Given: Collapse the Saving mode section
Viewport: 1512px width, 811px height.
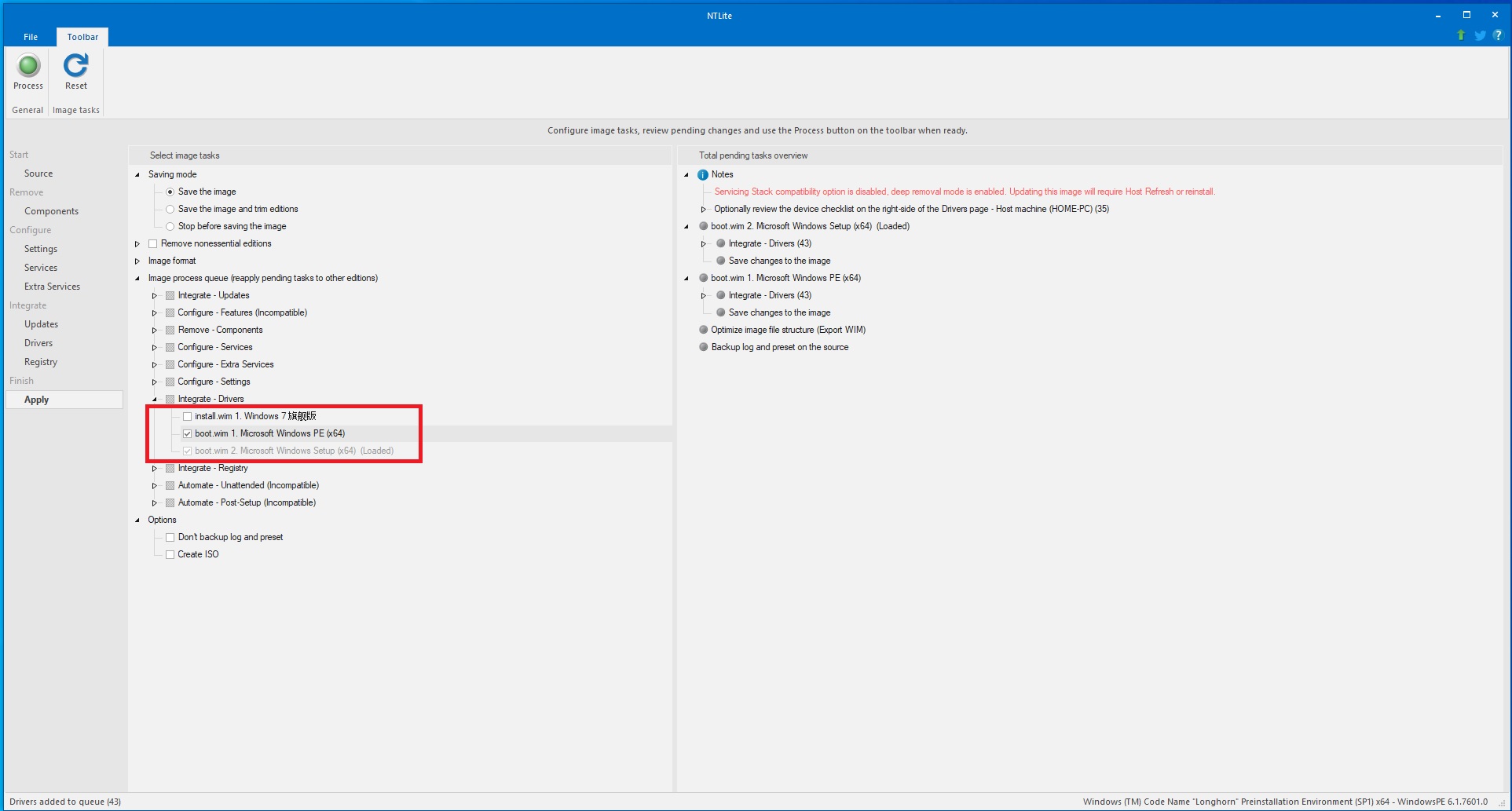Looking at the screenshot, I should 137,174.
